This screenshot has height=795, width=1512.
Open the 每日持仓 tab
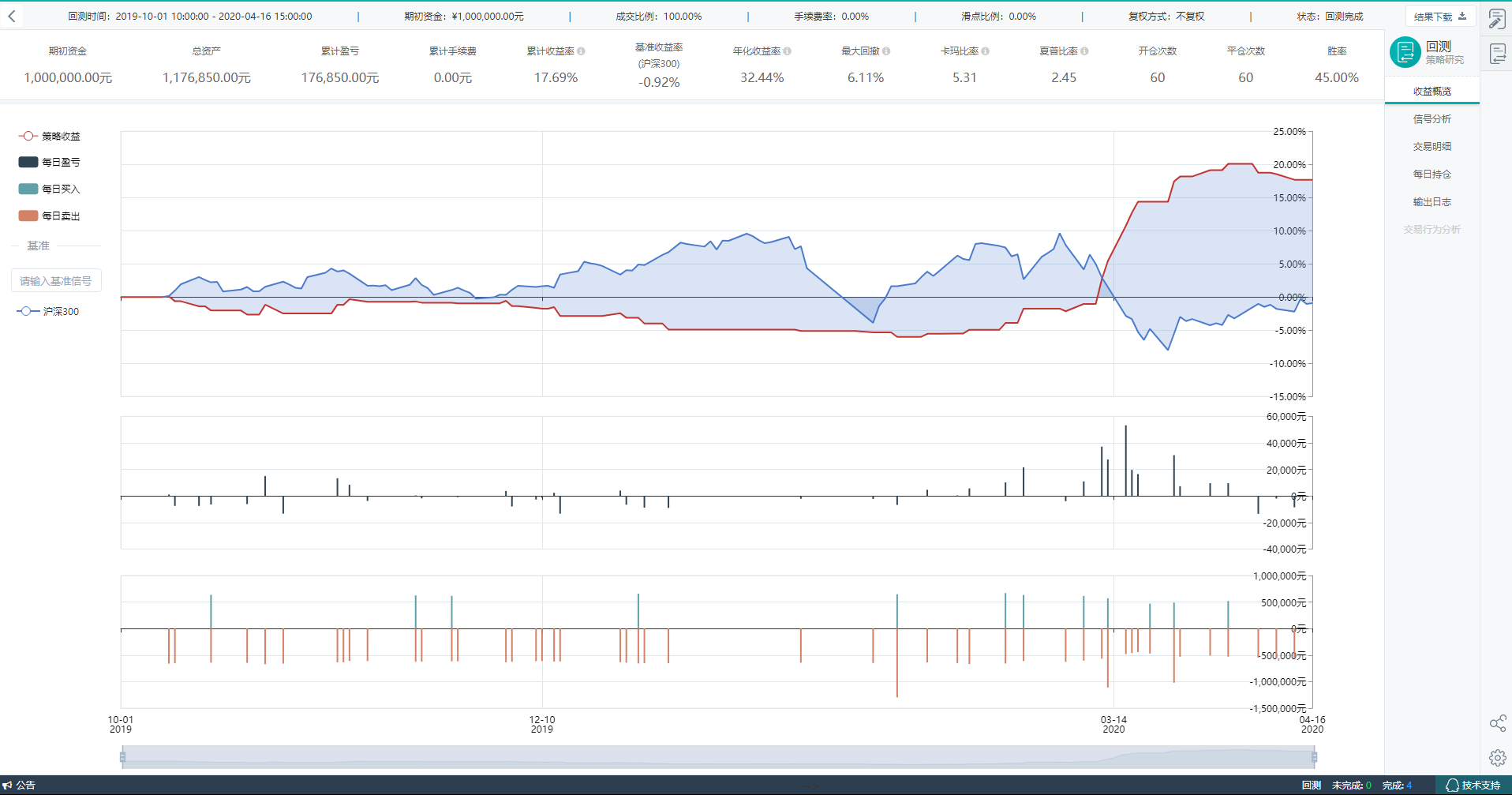click(1432, 174)
